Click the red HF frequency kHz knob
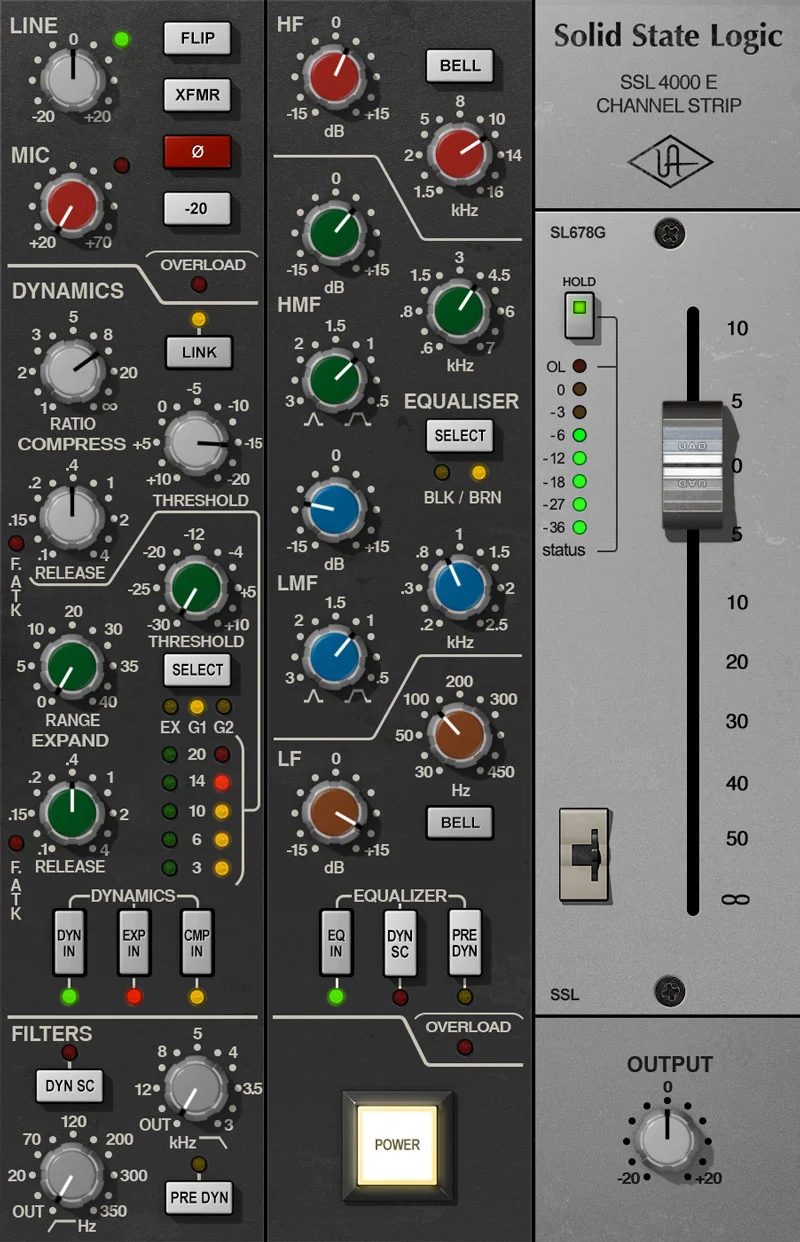Viewport: 800px width, 1242px height. coord(458,156)
